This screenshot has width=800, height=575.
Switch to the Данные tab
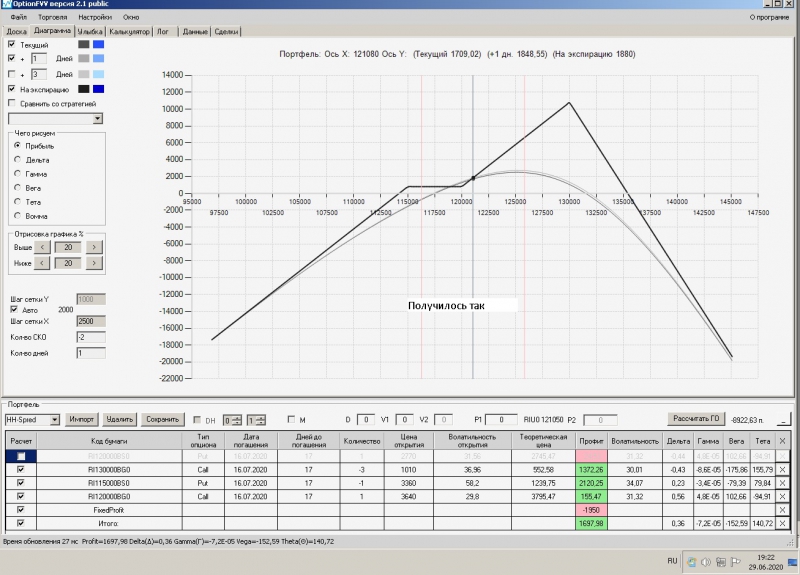[195, 32]
